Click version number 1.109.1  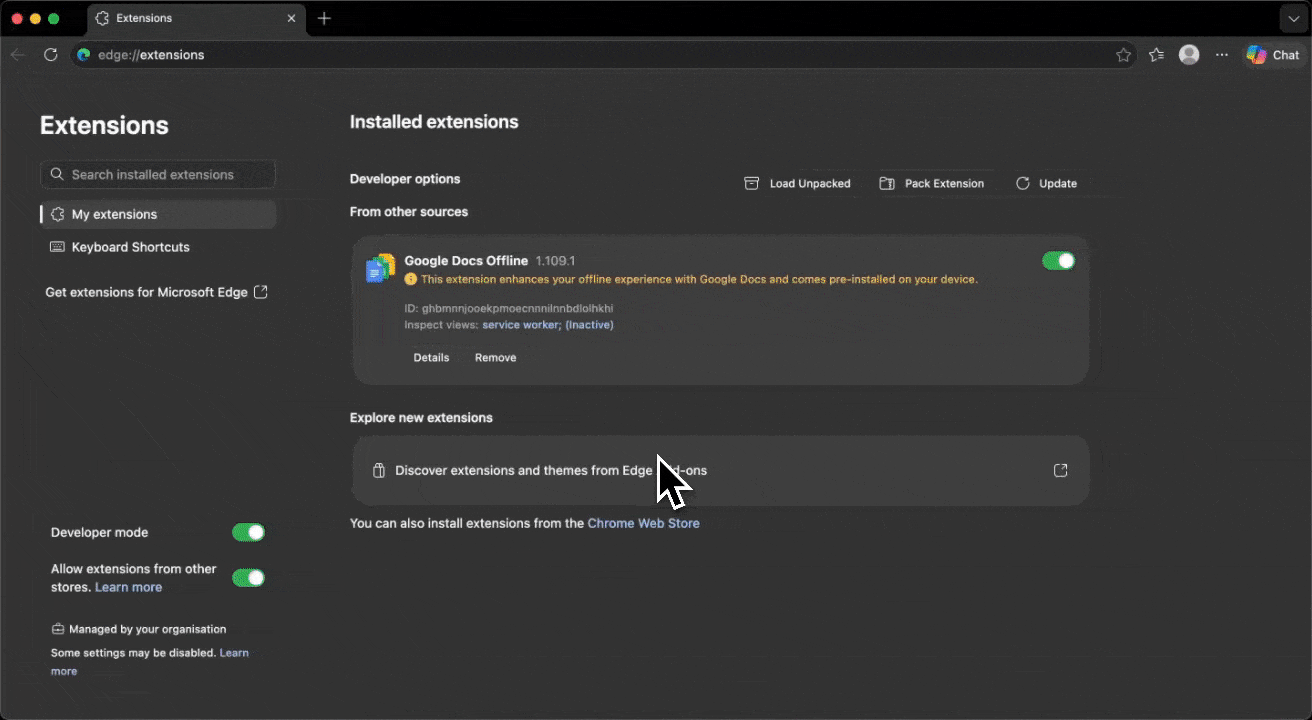[555, 261]
